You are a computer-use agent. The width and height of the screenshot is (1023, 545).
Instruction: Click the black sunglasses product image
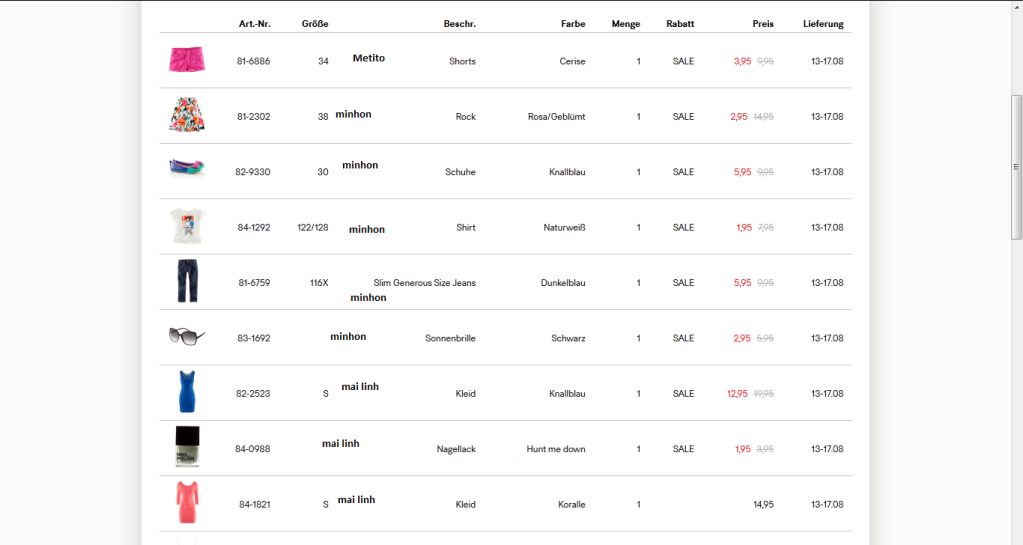[x=187, y=336]
